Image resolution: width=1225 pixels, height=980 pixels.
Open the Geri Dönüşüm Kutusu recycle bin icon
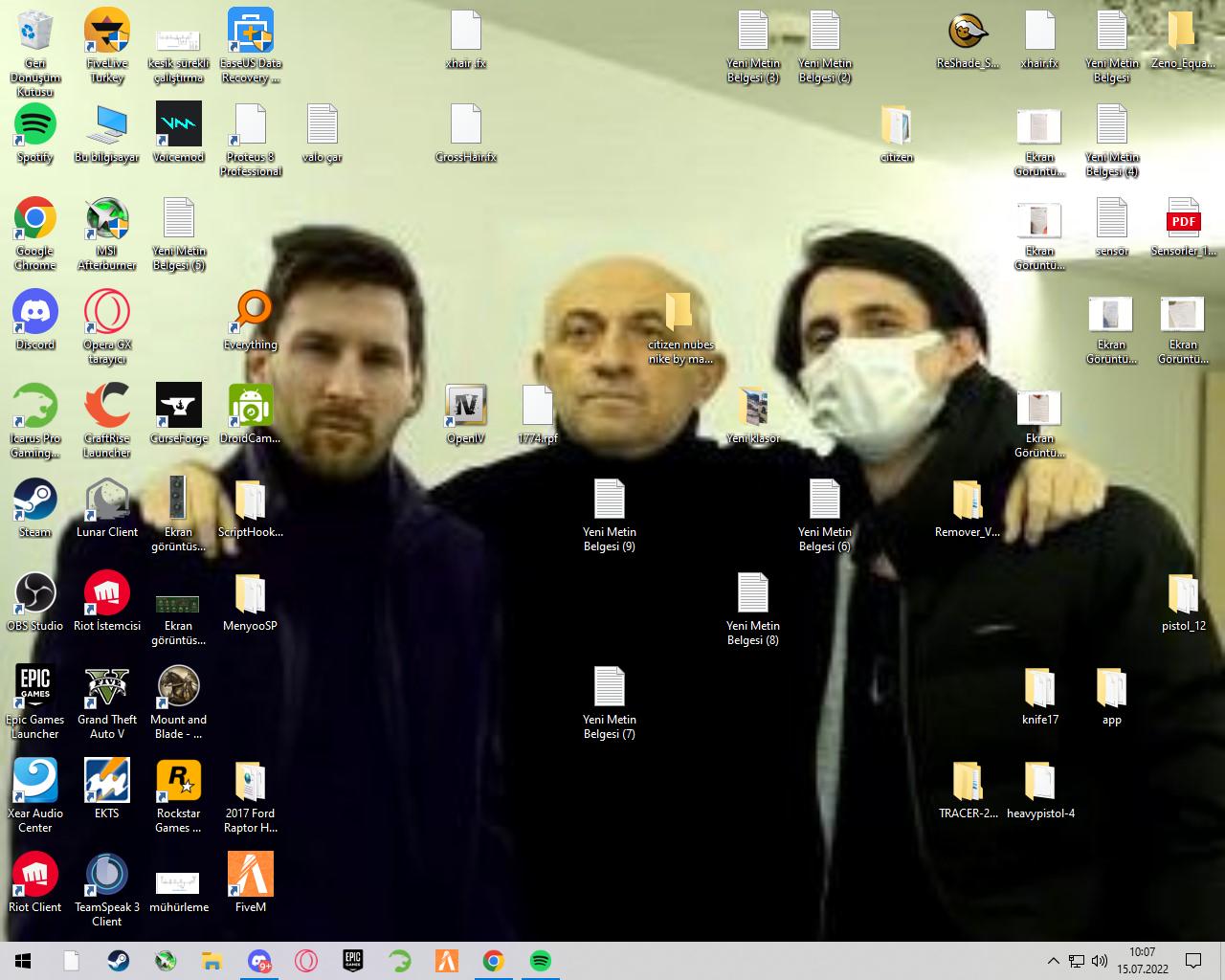coord(35,52)
